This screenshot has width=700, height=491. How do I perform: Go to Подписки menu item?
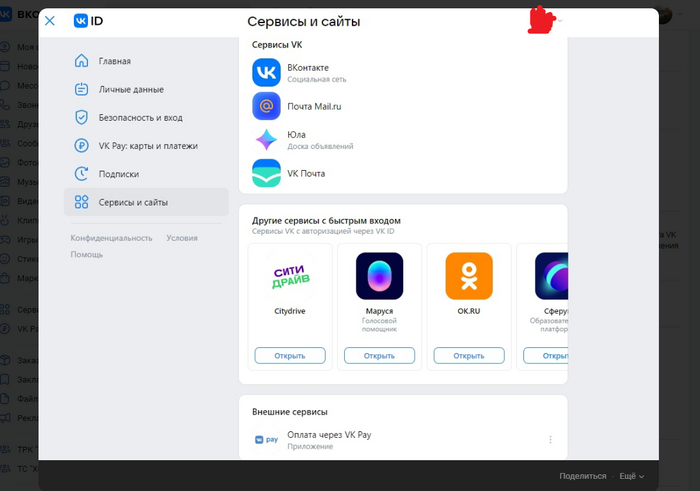click(146, 174)
